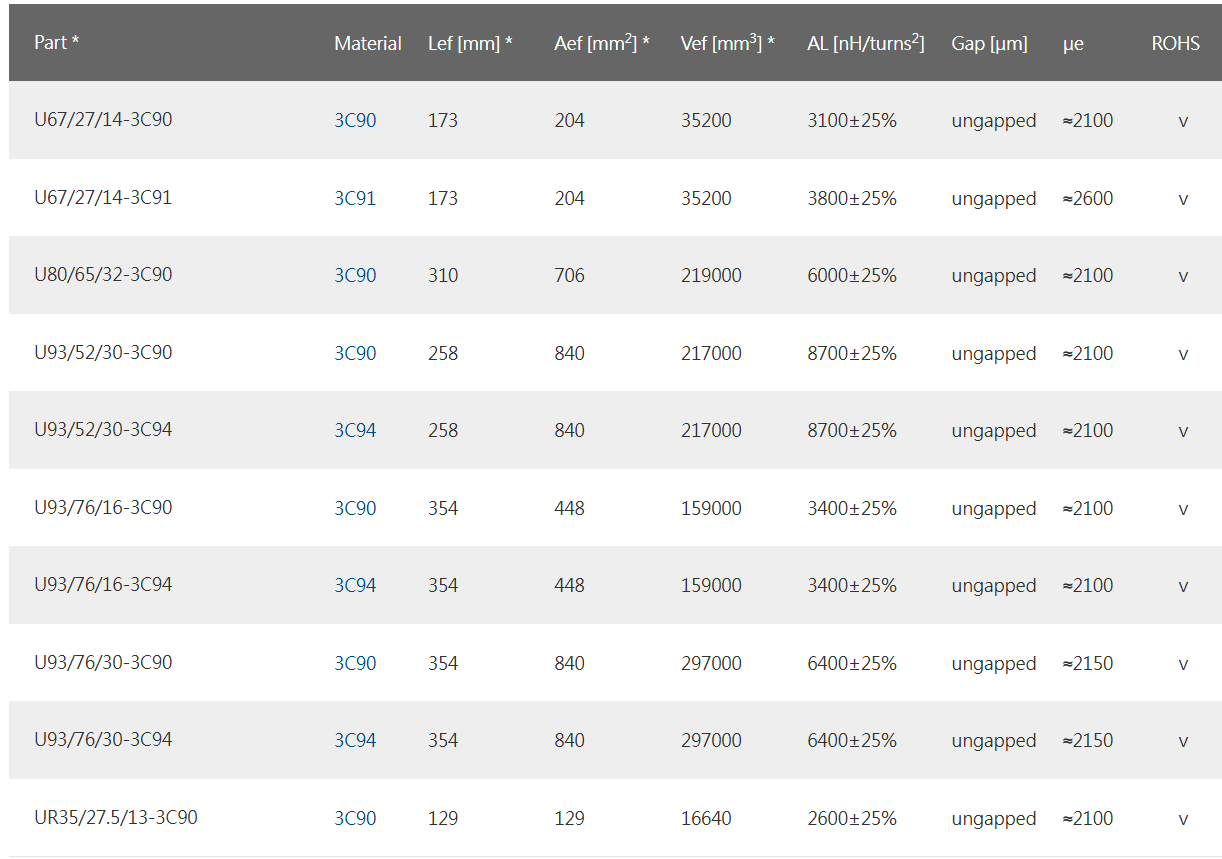The width and height of the screenshot is (1222, 859).
Task: Select part name U93/76/30-3C90
Action: [x=103, y=663]
